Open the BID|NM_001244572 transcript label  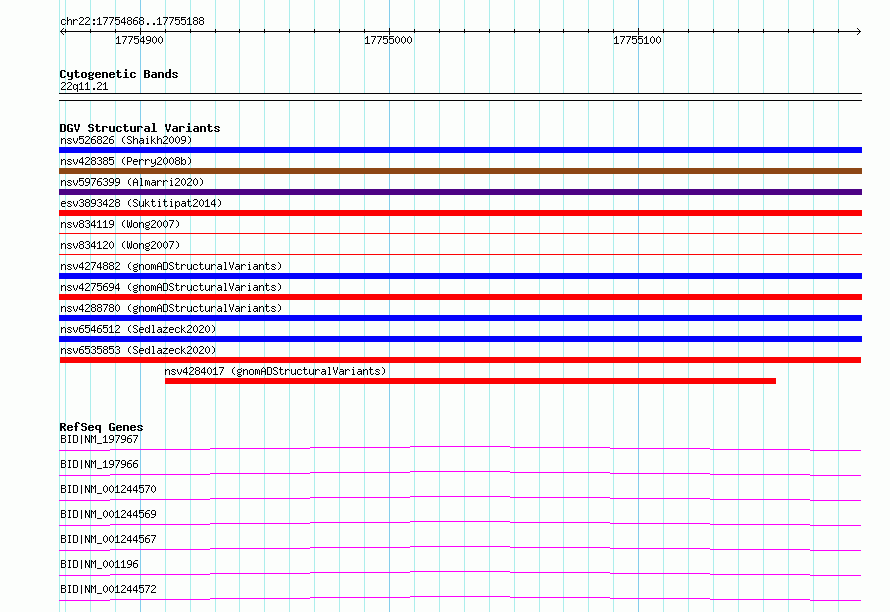coord(108,589)
